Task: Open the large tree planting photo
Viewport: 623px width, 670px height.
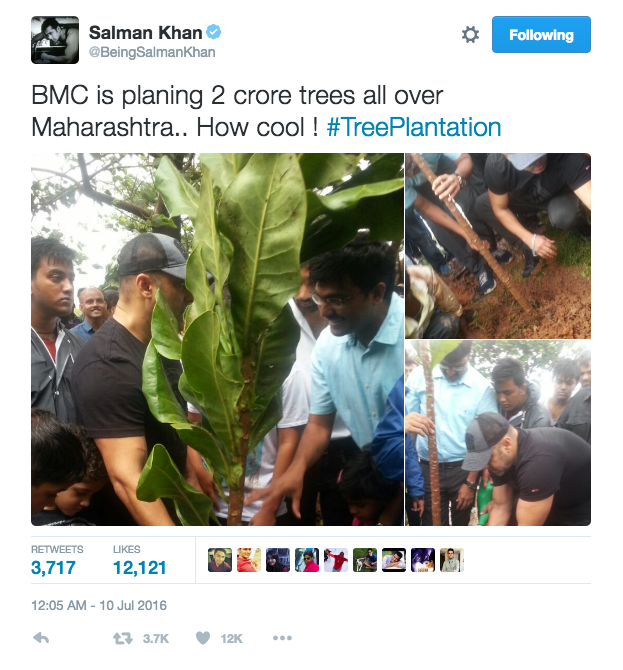Action: tap(217, 339)
